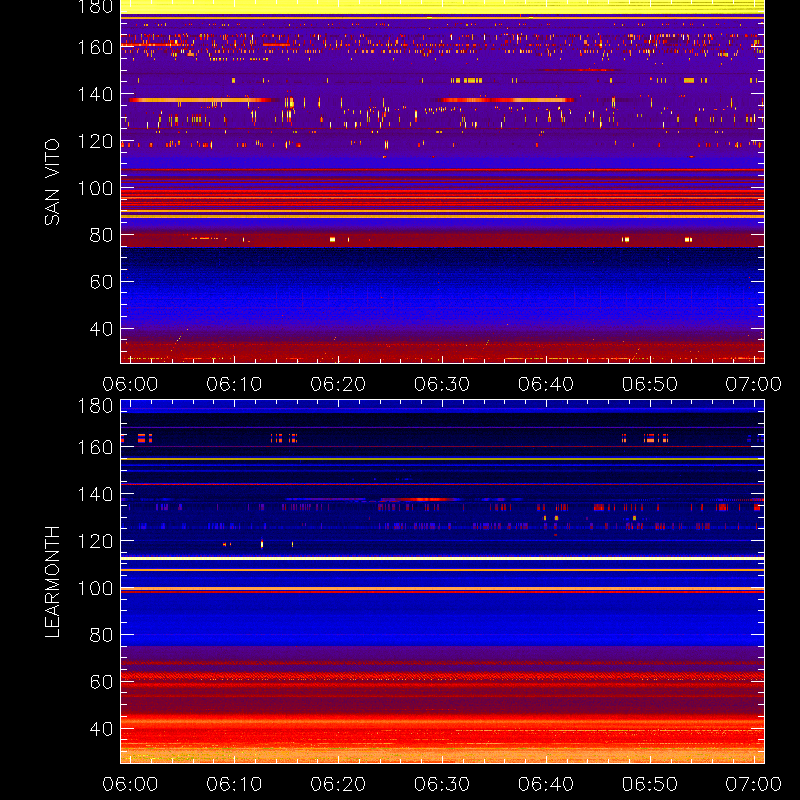Choose 06:50 time label under Learmonth plot

(x=650, y=784)
